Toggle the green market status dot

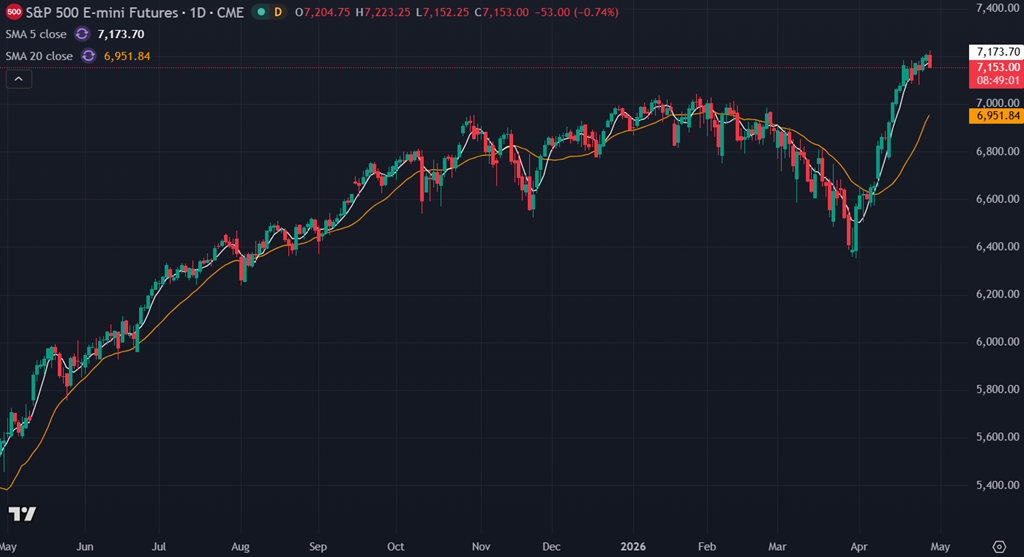(259, 12)
